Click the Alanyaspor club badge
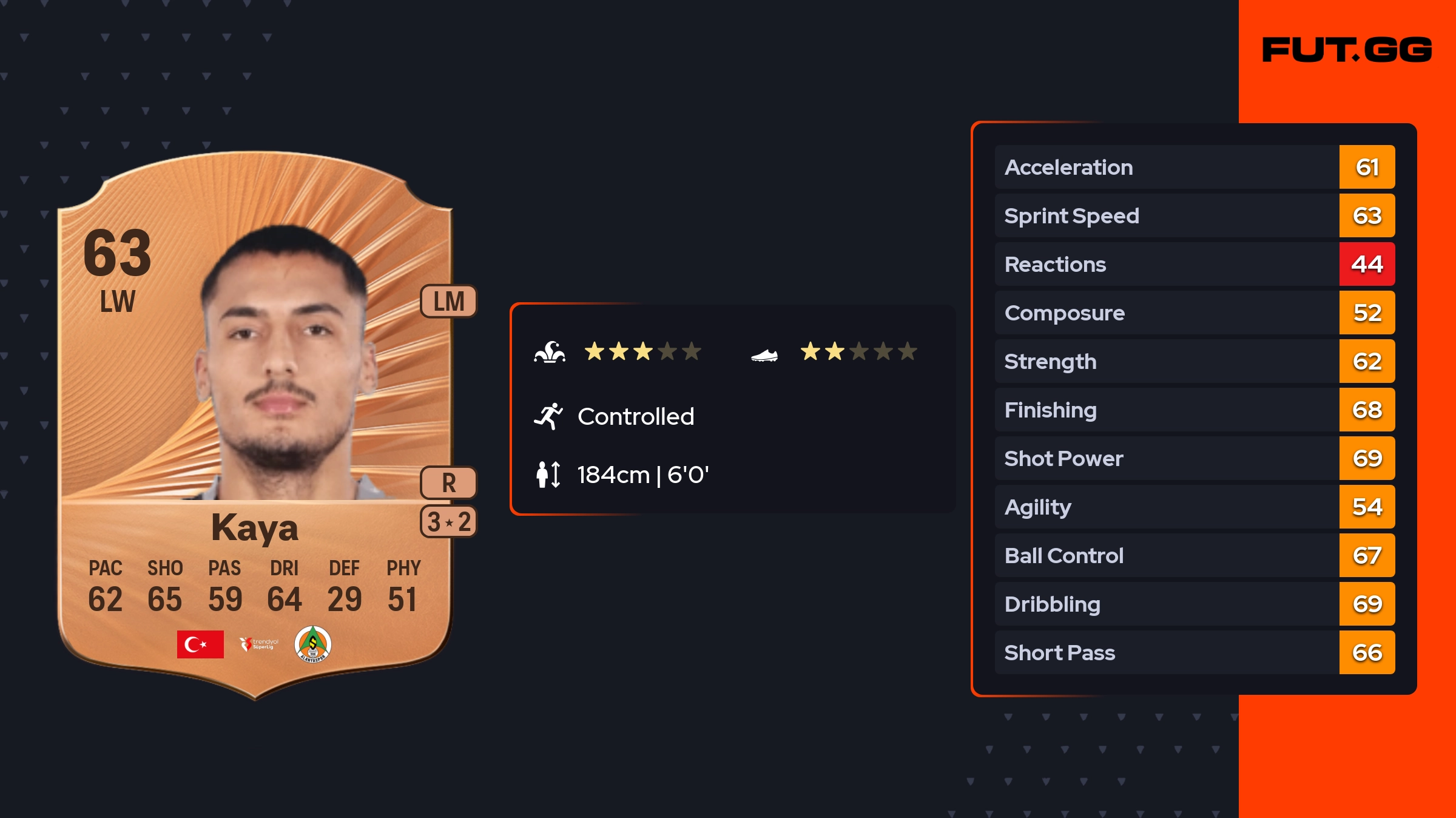The image size is (1456, 818). coord(312,644)
